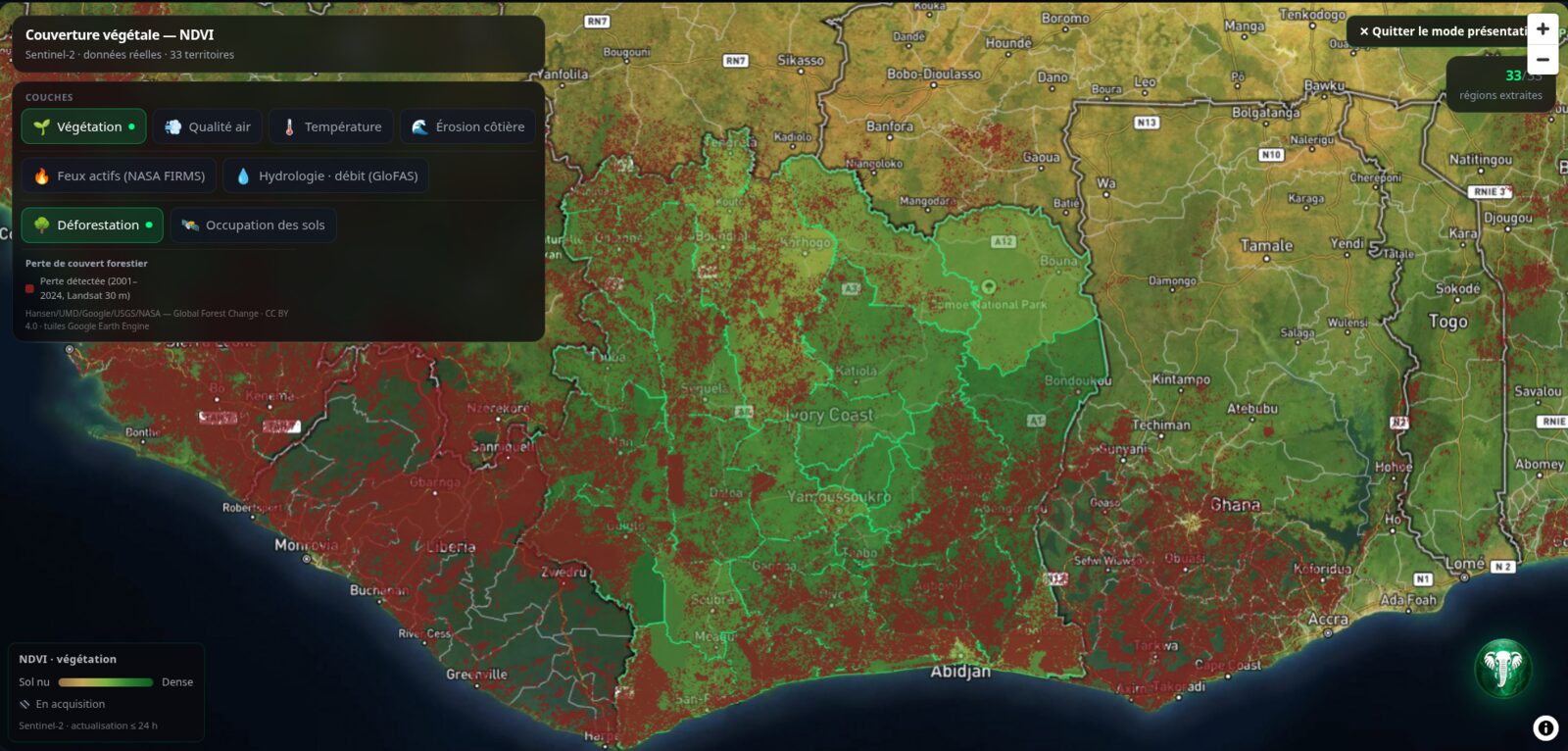Click the Buchanan town label
The width and height of the screenshot is (1568, 751).
[379, 590]
